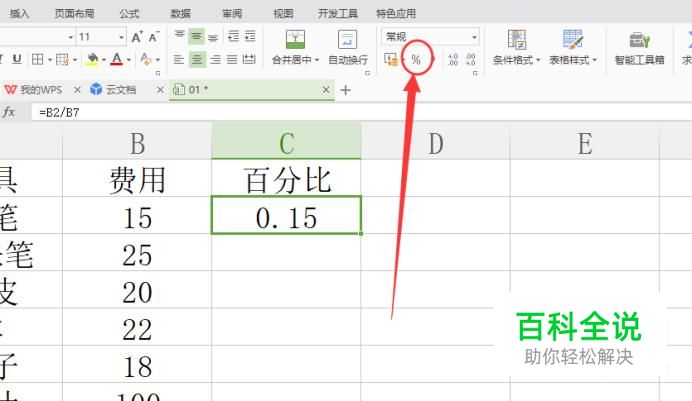Select the 百分比 header cell

coord(286,178)
